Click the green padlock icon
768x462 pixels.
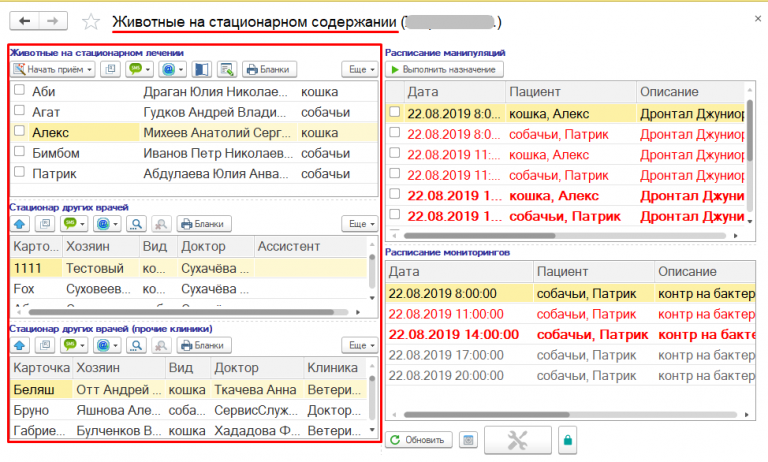pos(567,440)
